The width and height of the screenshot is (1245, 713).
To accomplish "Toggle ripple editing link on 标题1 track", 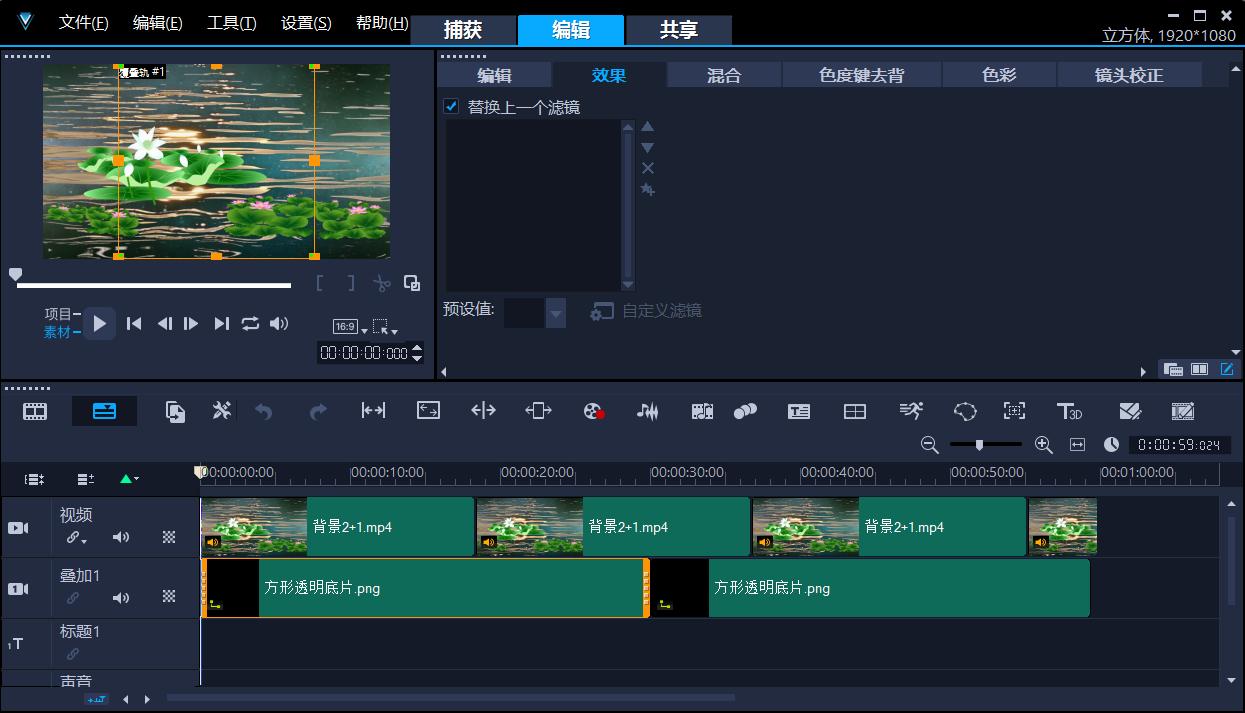I will (72, 654).
